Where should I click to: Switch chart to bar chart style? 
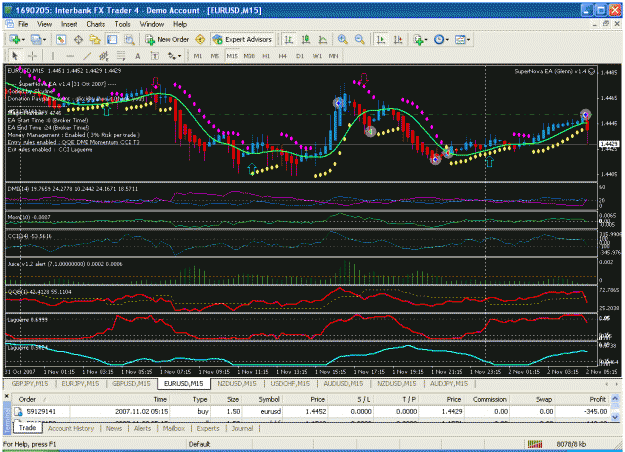point(289,39)
